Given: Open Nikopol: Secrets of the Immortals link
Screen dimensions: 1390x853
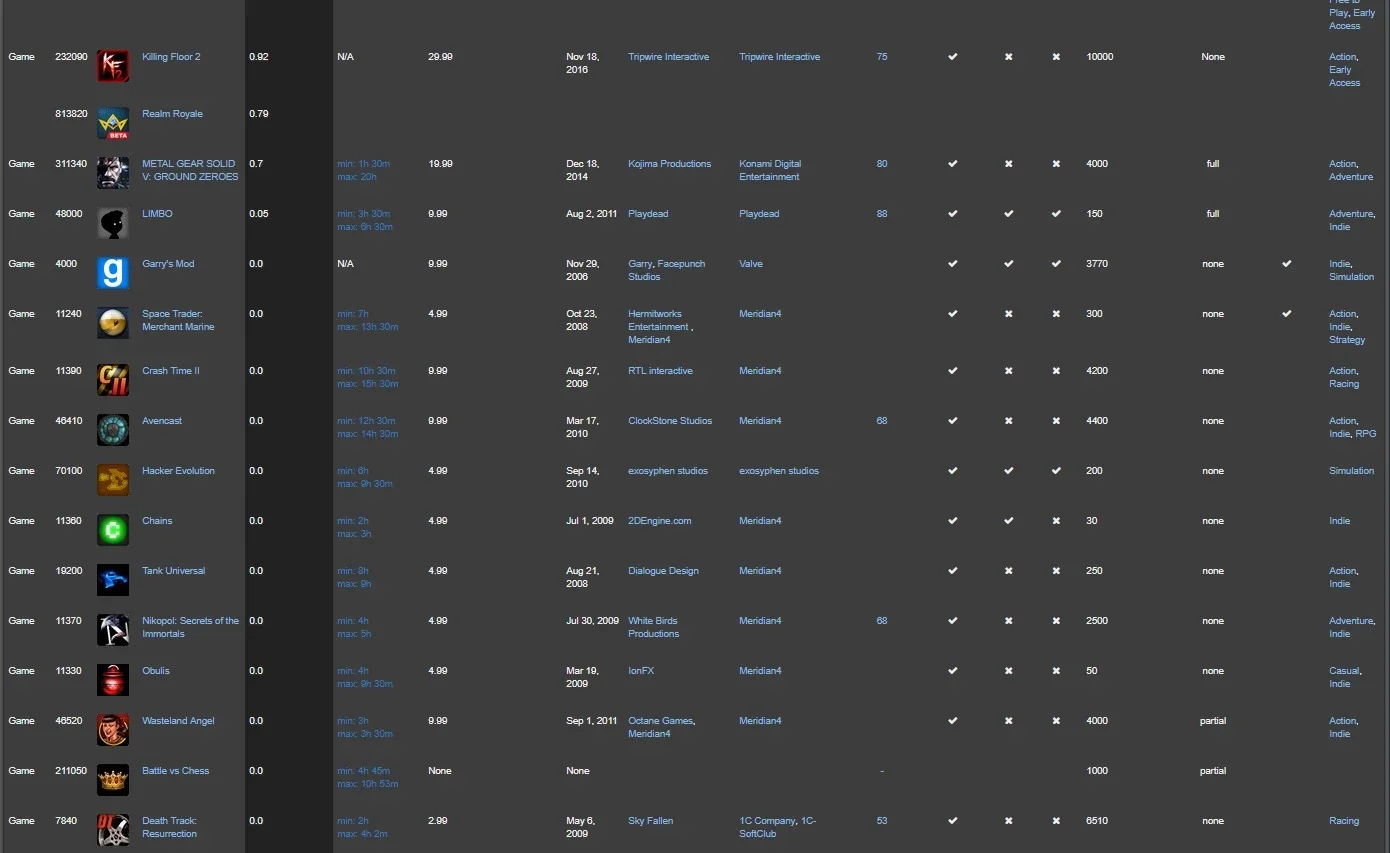Looking at the screenshot, I should click(190, 627).
